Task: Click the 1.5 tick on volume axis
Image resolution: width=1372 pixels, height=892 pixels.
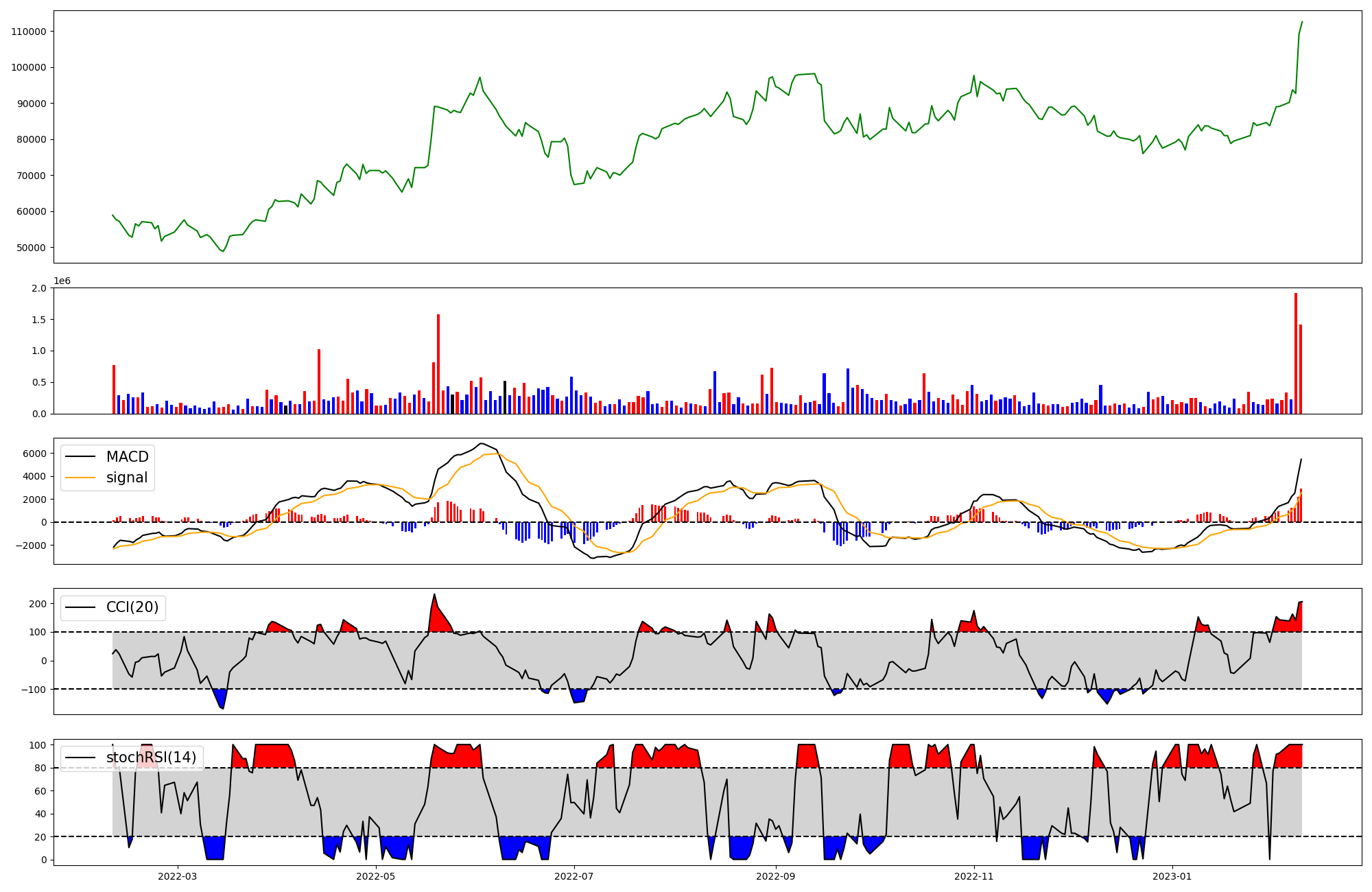Action: coord(40,320)
